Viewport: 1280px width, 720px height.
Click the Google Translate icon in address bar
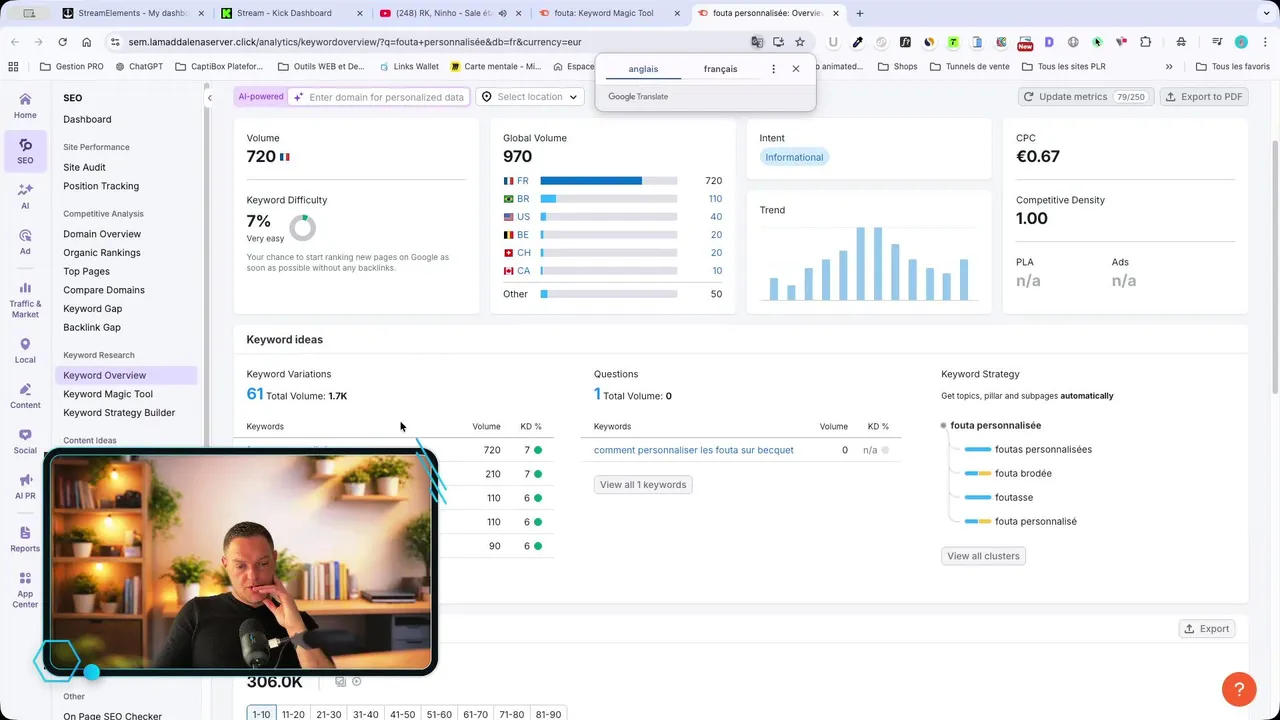point(757,42)
